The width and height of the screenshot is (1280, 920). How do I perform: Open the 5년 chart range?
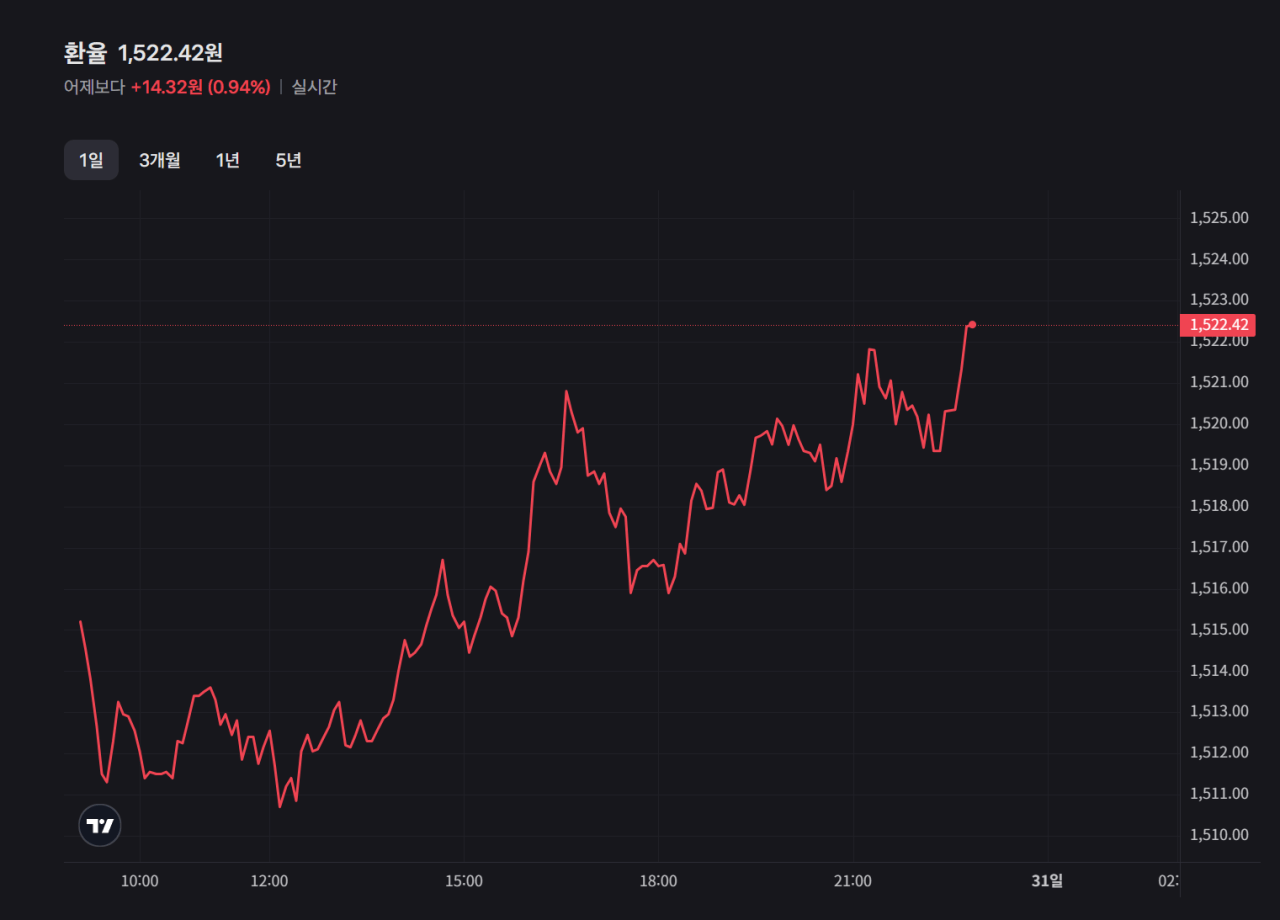point(289,160)
